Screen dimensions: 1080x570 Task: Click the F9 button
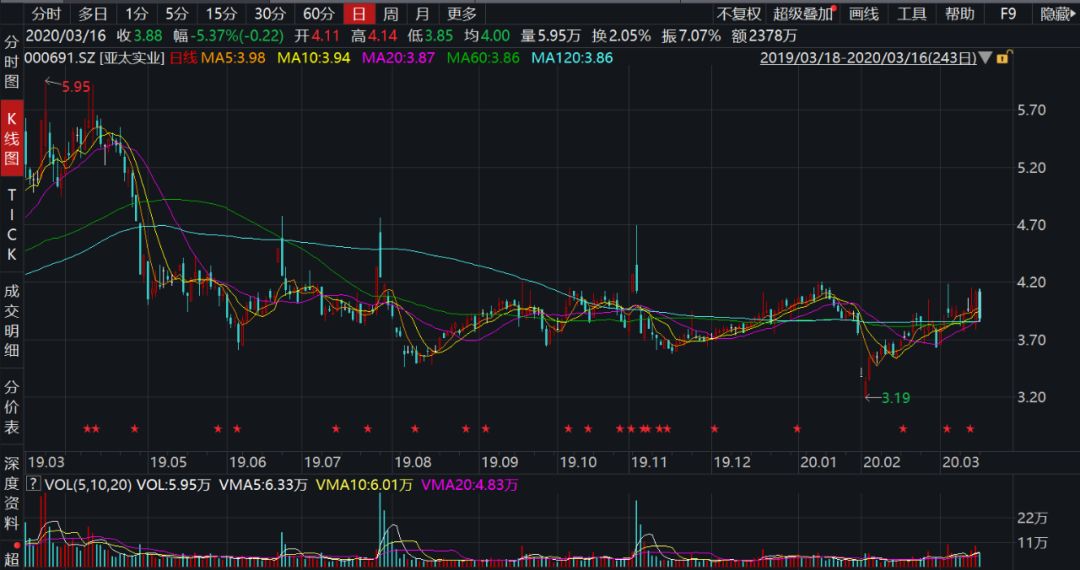coord(1008,14)
